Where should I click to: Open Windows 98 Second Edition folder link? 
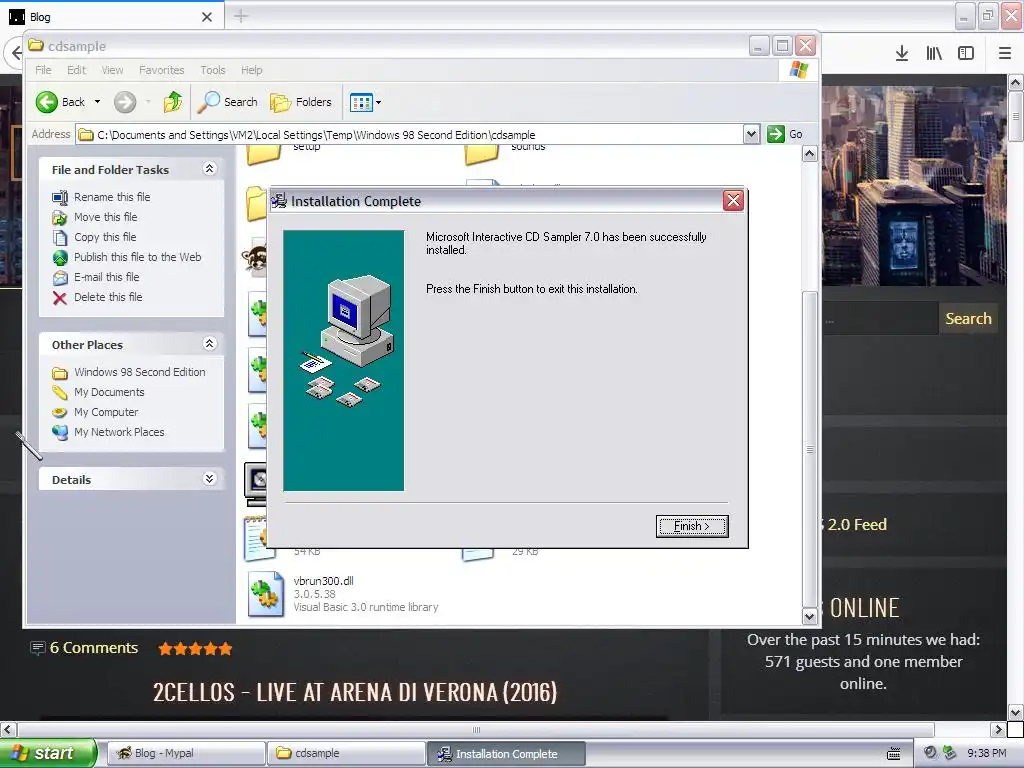(139, 372)
